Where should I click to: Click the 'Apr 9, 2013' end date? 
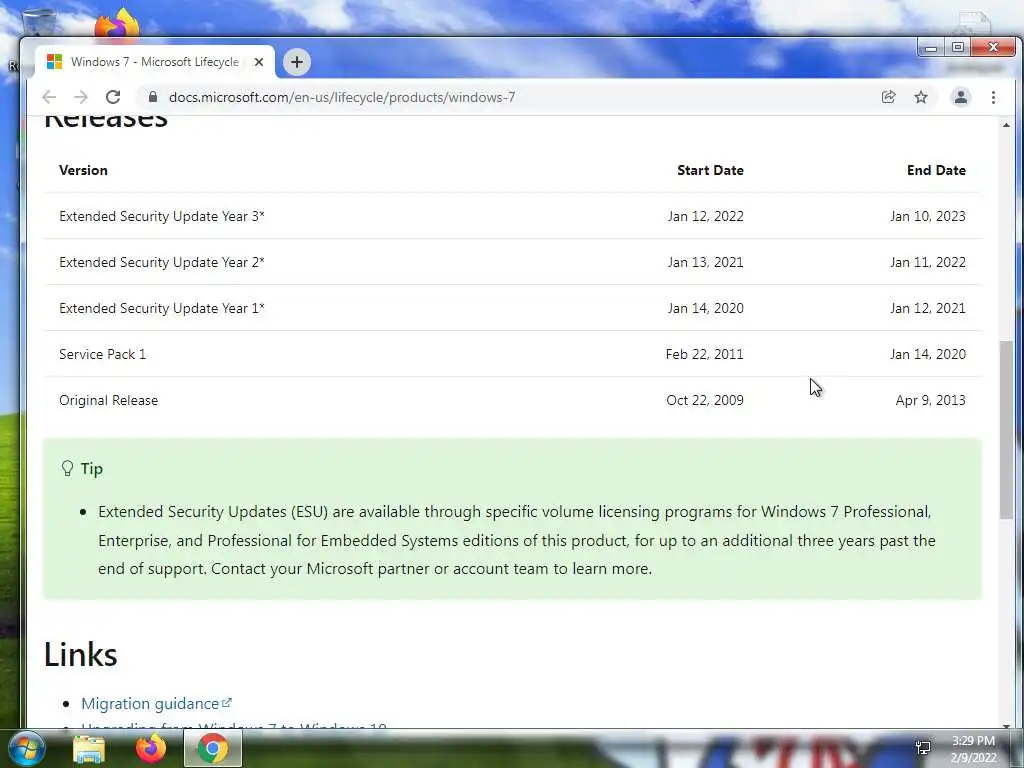pyautogui.click(x=931, y=400)
